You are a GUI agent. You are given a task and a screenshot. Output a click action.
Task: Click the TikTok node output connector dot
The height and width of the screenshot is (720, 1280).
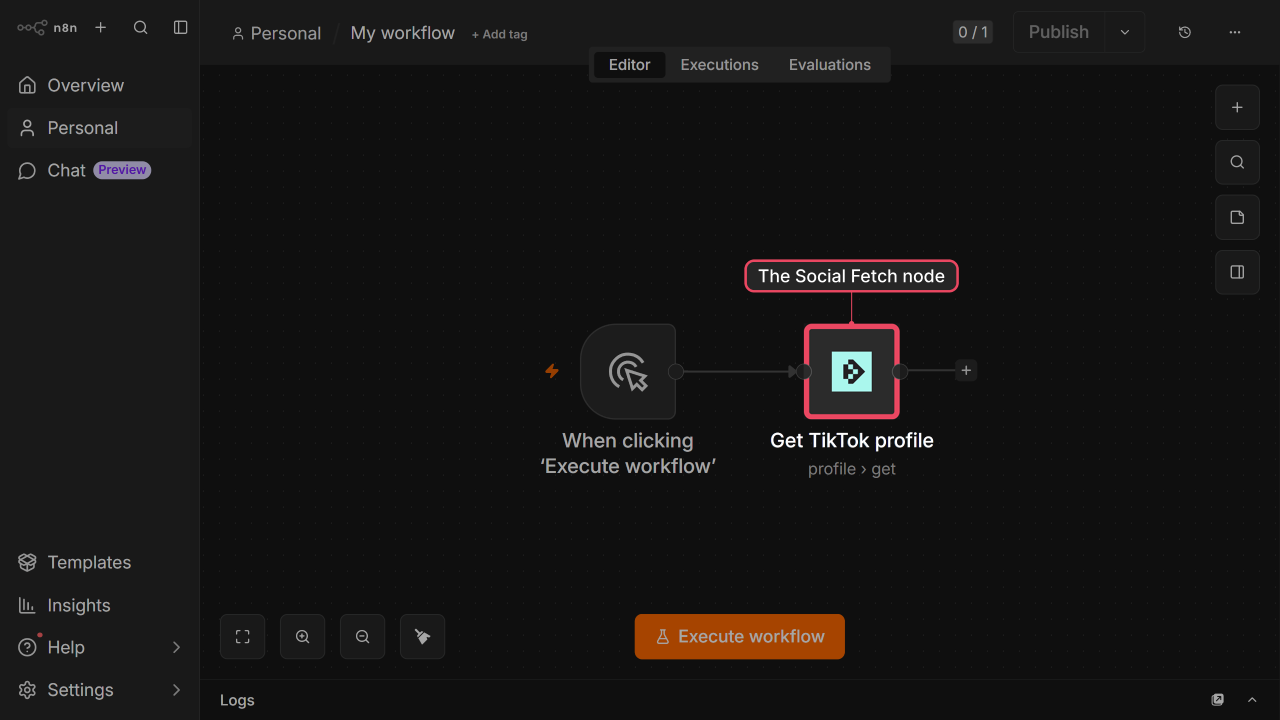900,371
